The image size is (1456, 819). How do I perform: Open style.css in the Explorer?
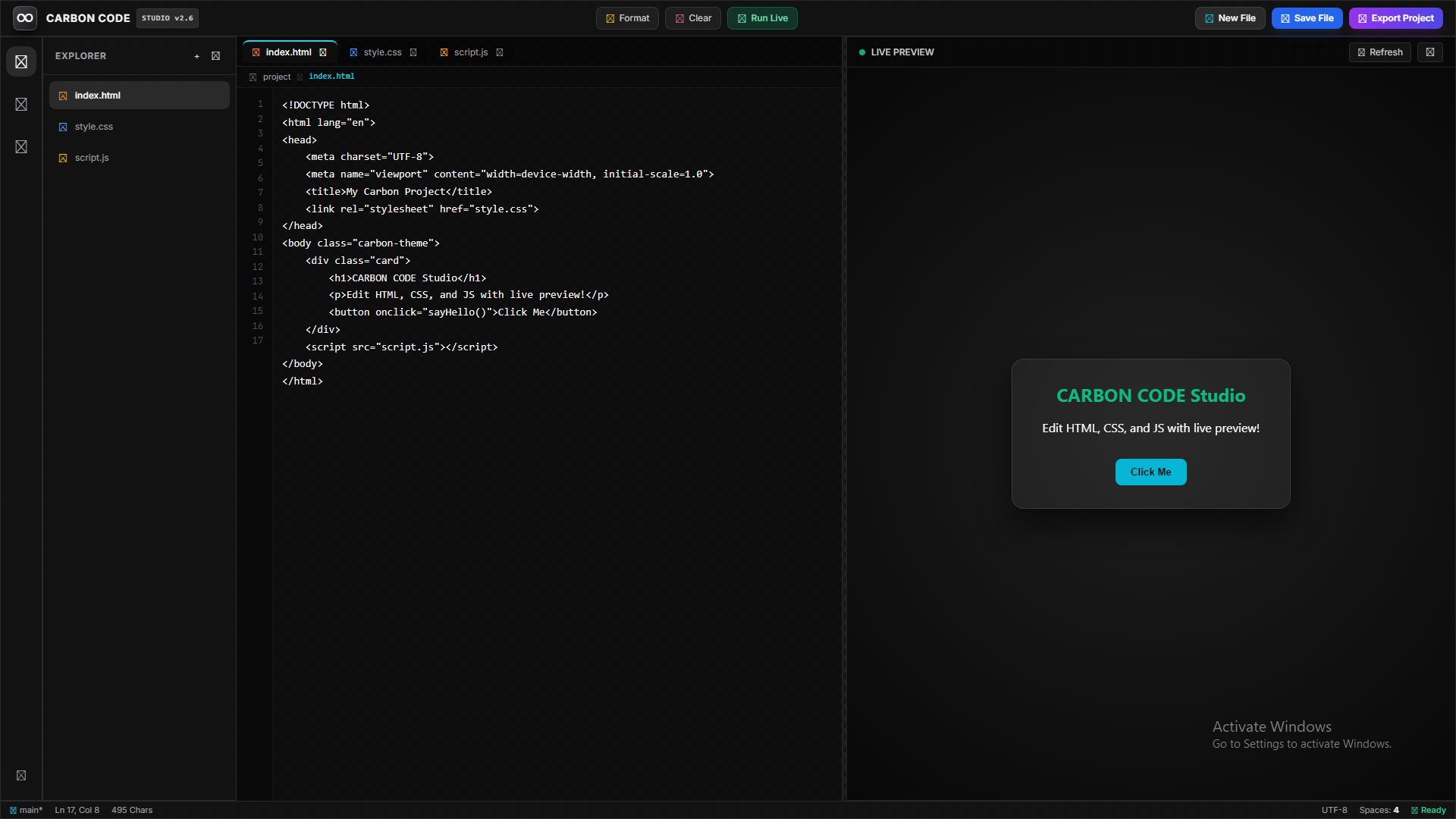(x=140, y=127)
